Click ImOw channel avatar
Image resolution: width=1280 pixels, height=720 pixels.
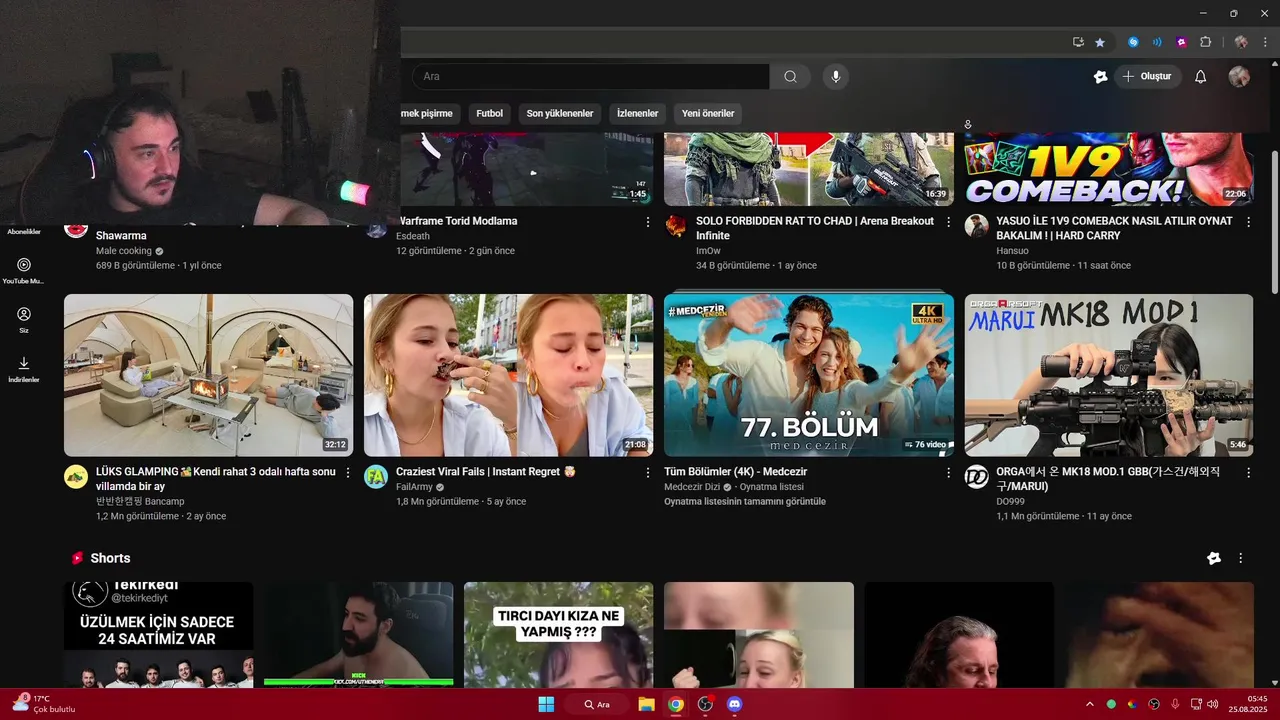(676, 226)
